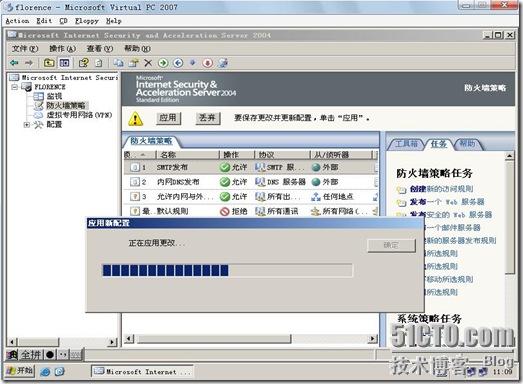Screen dimensions: 523x384
Task: Open the 帮助(H) menu
Action: (137, 49)
